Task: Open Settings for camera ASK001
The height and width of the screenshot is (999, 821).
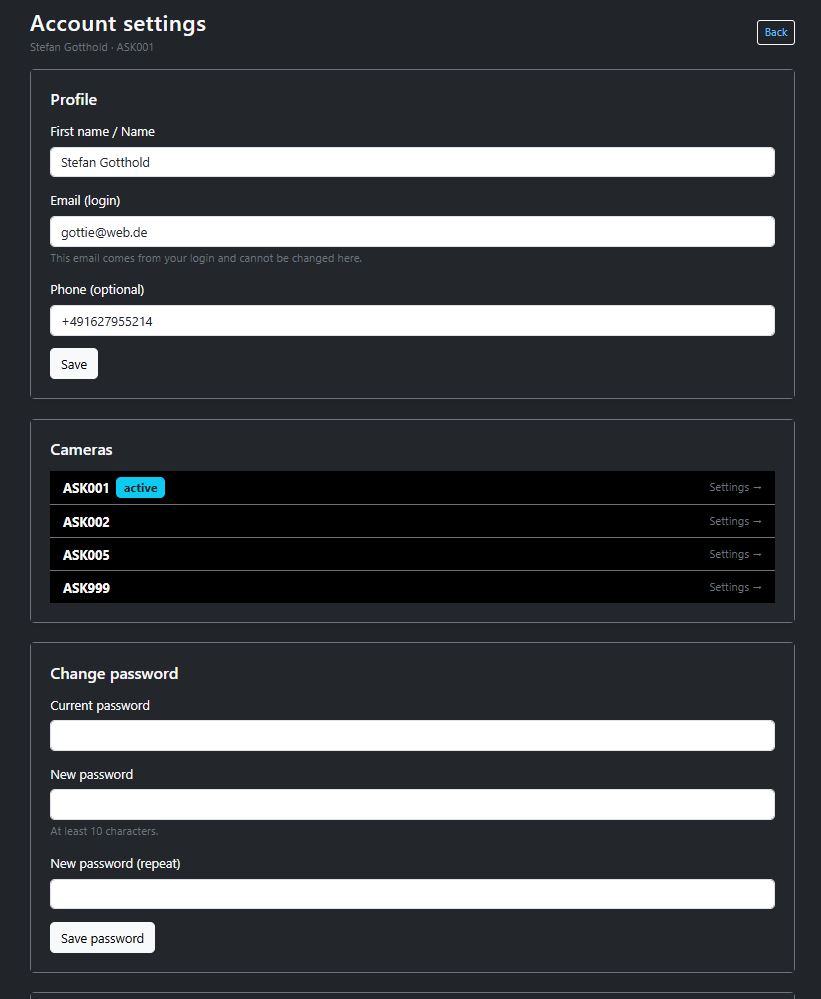Action: point(735,487)
